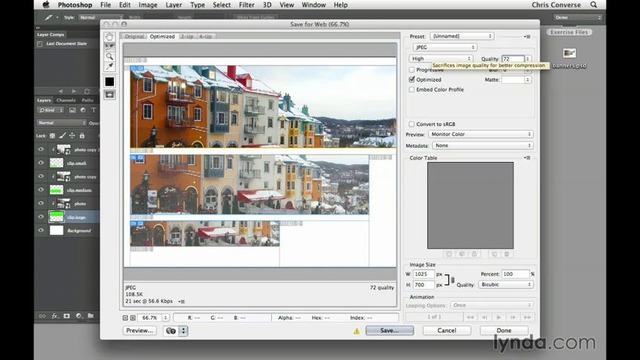Open the Optimize panel flyout menu
640x360 pixels.
point(527,37)
